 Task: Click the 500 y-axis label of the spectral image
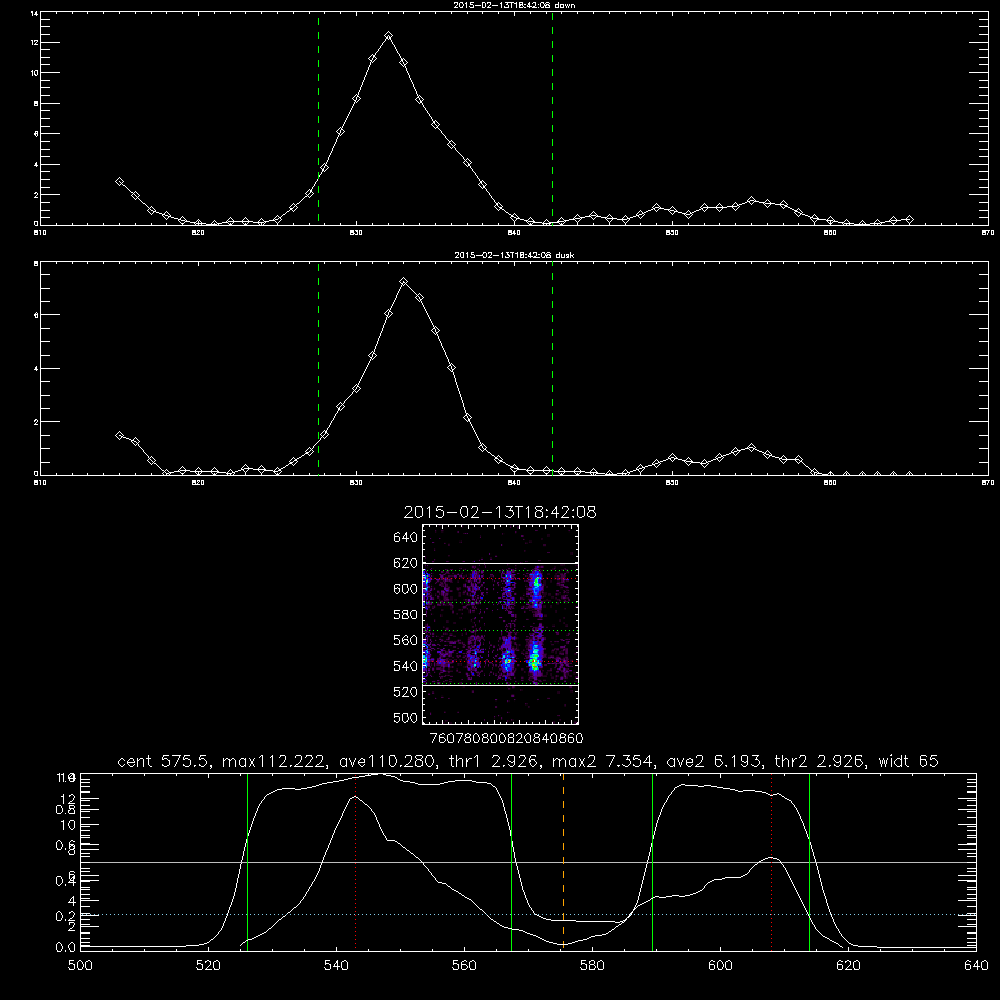pos(405,717)
